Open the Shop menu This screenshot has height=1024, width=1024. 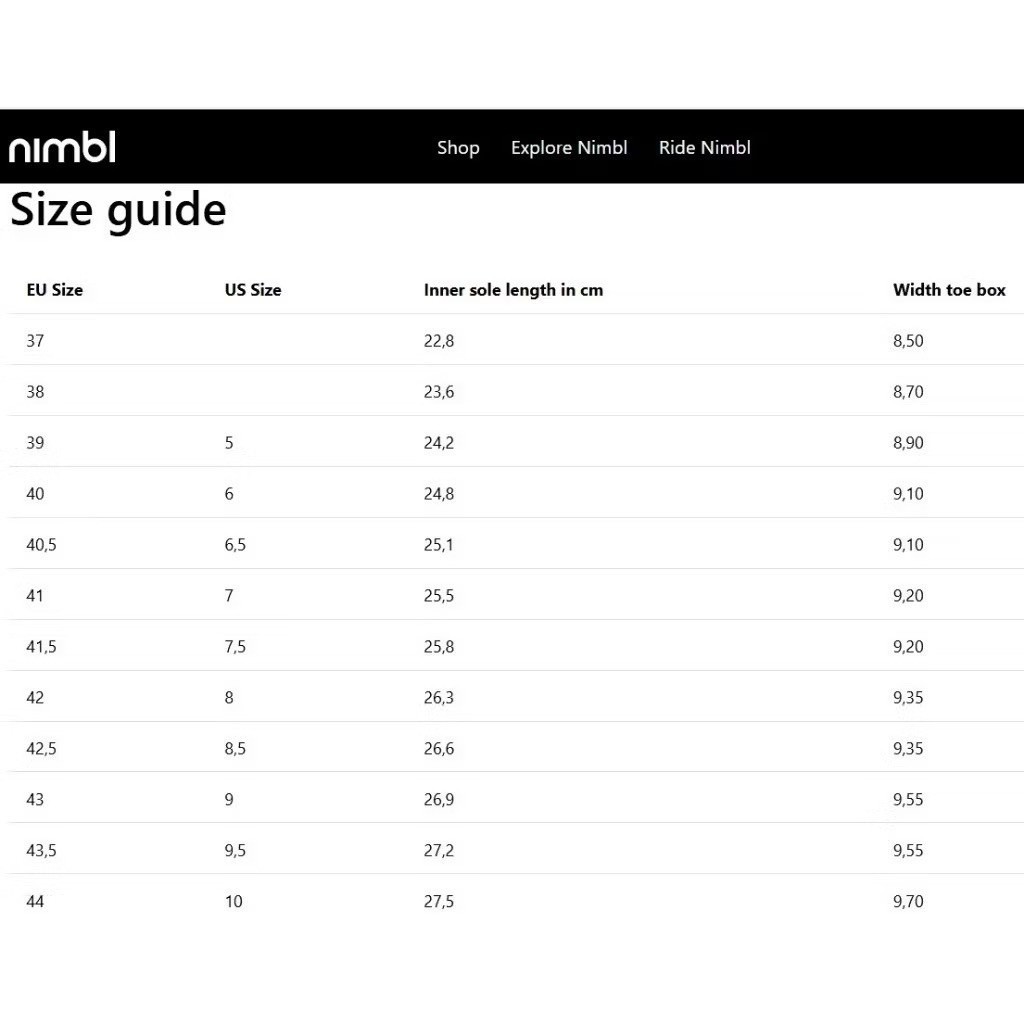point(458,148)
